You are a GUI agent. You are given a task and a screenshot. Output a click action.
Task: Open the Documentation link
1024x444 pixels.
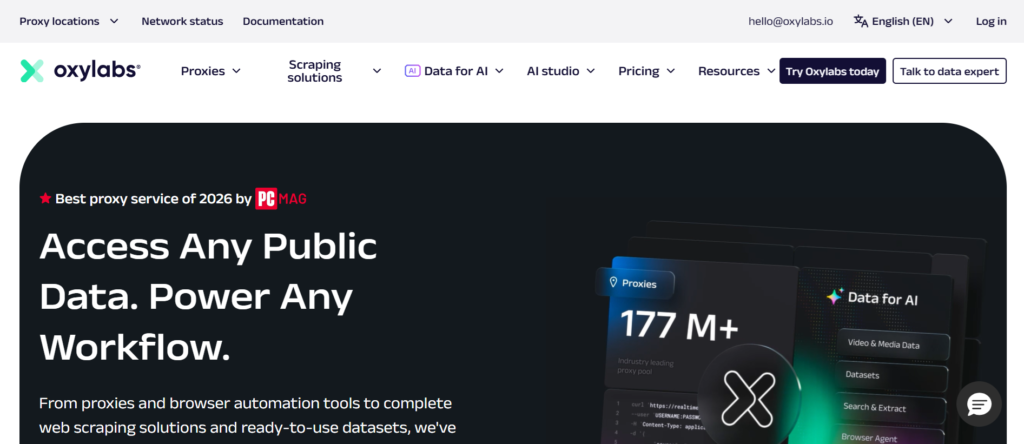click(x=283, y=21)
